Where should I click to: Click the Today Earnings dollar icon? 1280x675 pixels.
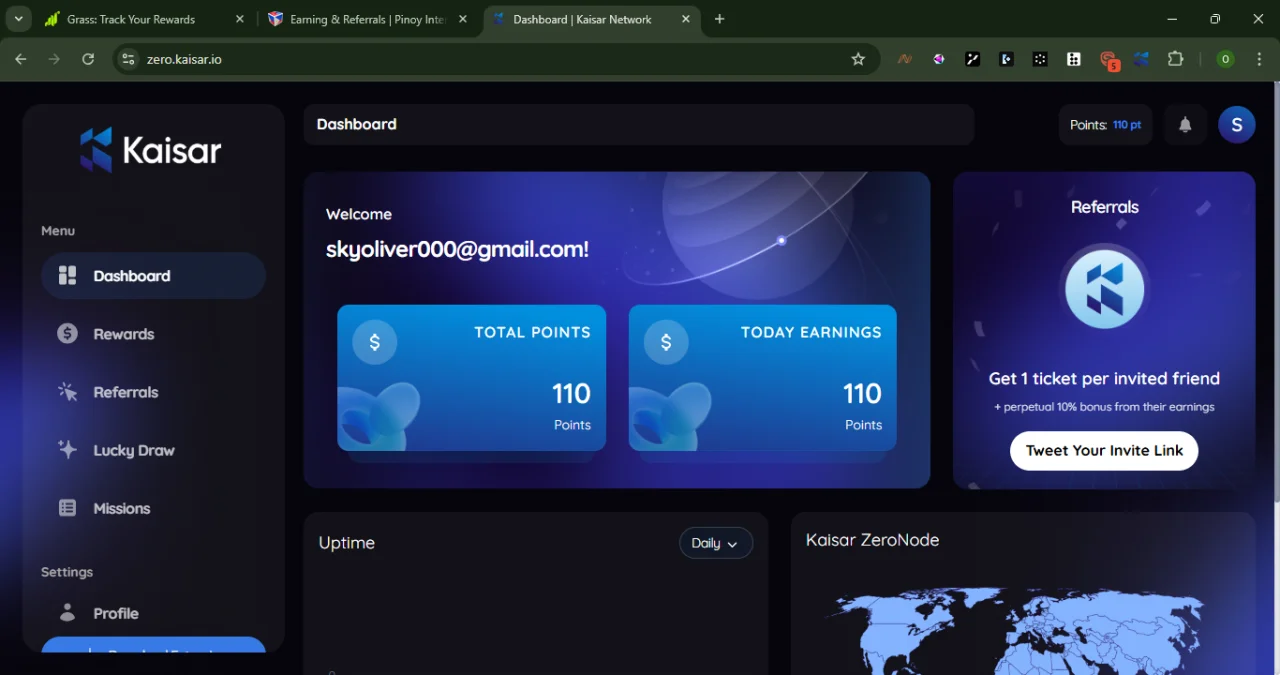tap(666, 342)
